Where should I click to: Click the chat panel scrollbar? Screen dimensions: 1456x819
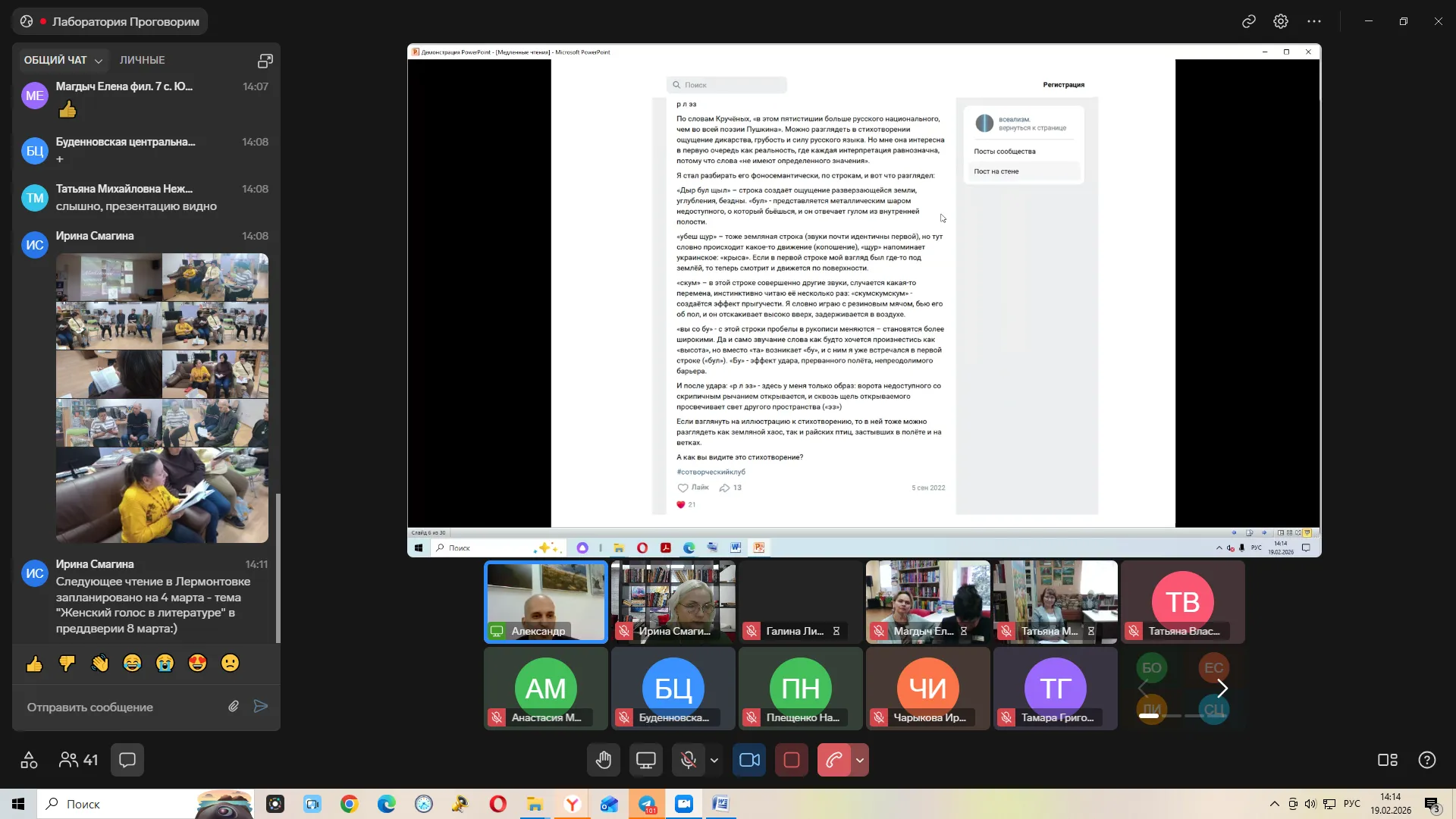[x=278, y=568]
